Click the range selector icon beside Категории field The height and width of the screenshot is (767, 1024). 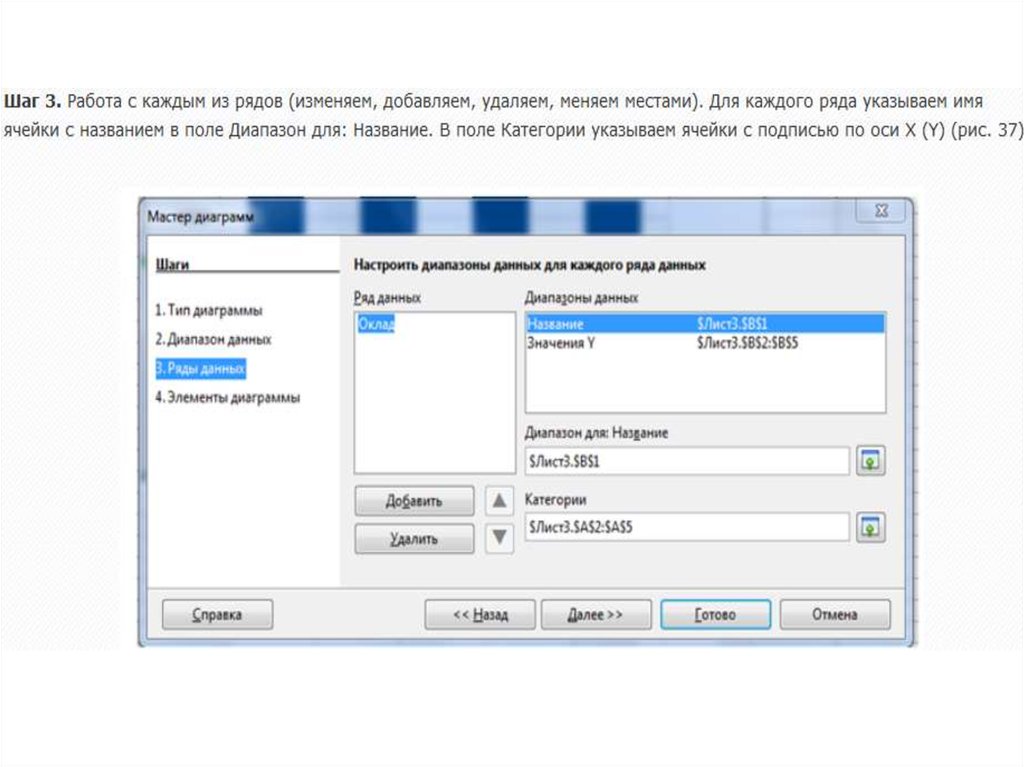coord(871,527)
